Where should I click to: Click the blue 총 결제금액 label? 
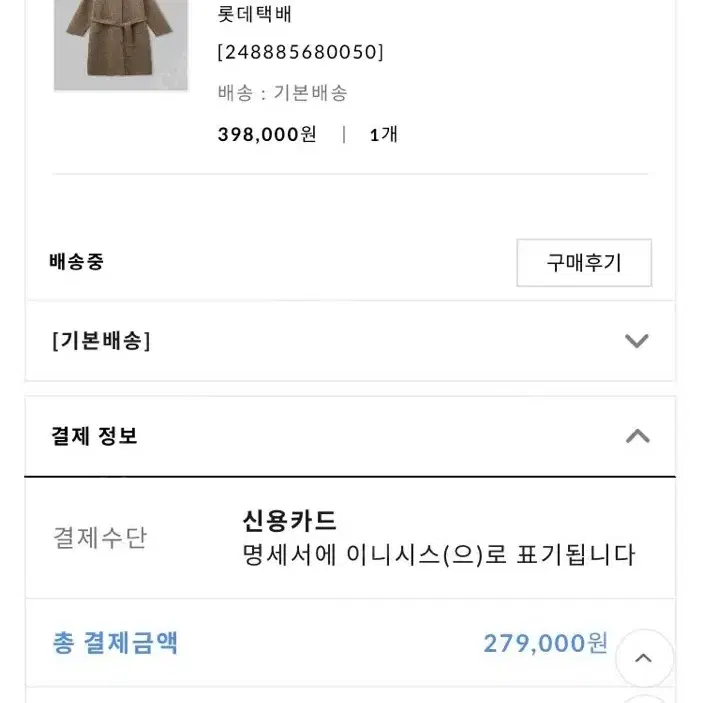(x=115, y=643)
